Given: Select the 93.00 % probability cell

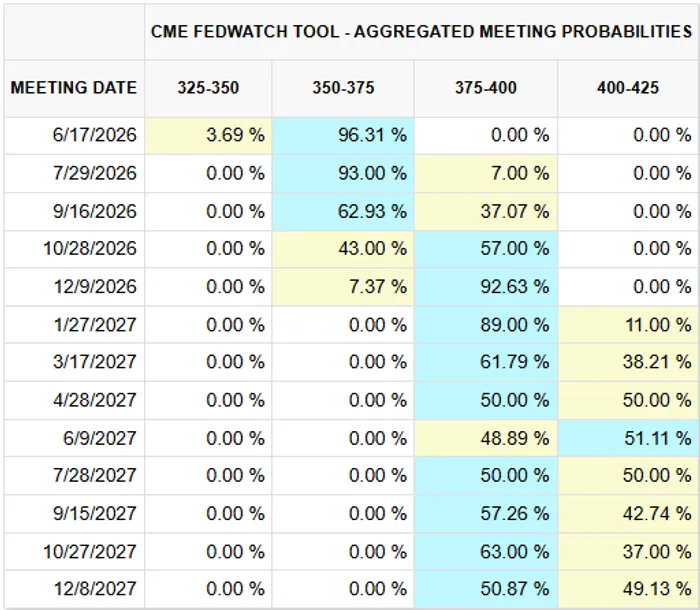Looking at the screenshot, I should click(343, 174).
